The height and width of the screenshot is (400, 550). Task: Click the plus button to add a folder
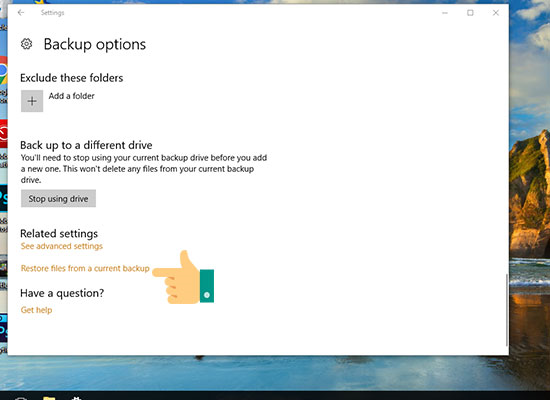pyautogui.click(x=32, y=101)
